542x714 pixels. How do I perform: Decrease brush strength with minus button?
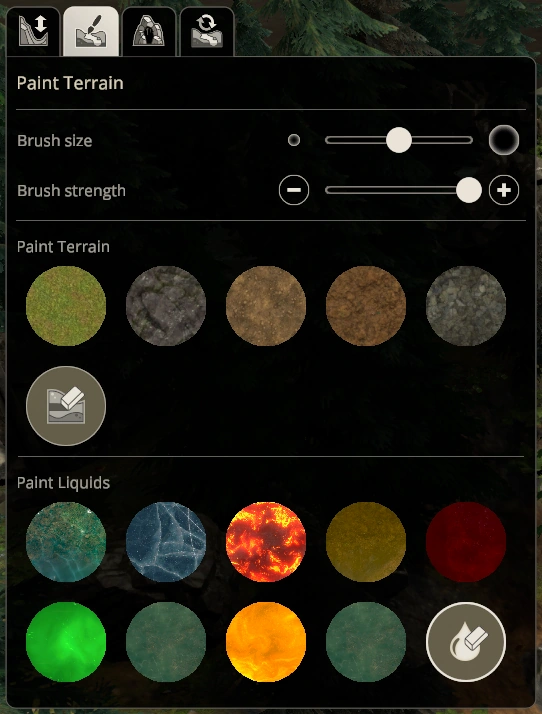coord(294,190)
